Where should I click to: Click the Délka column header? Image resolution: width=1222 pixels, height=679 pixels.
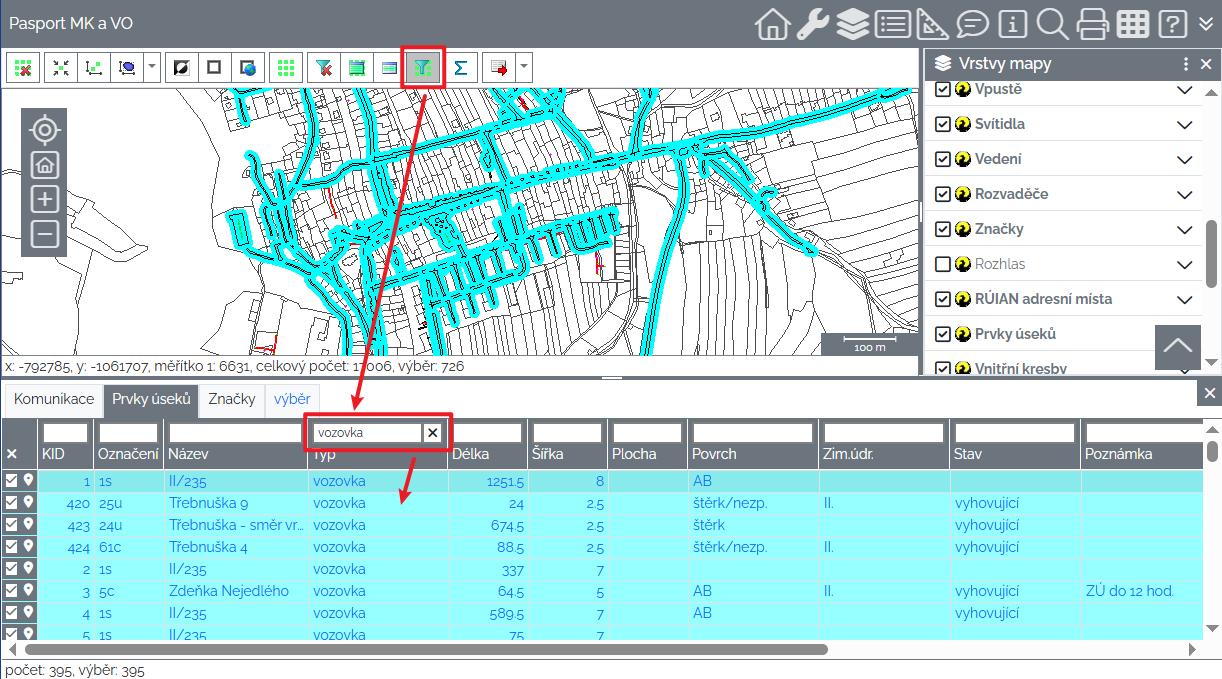(x=470, y=454)
